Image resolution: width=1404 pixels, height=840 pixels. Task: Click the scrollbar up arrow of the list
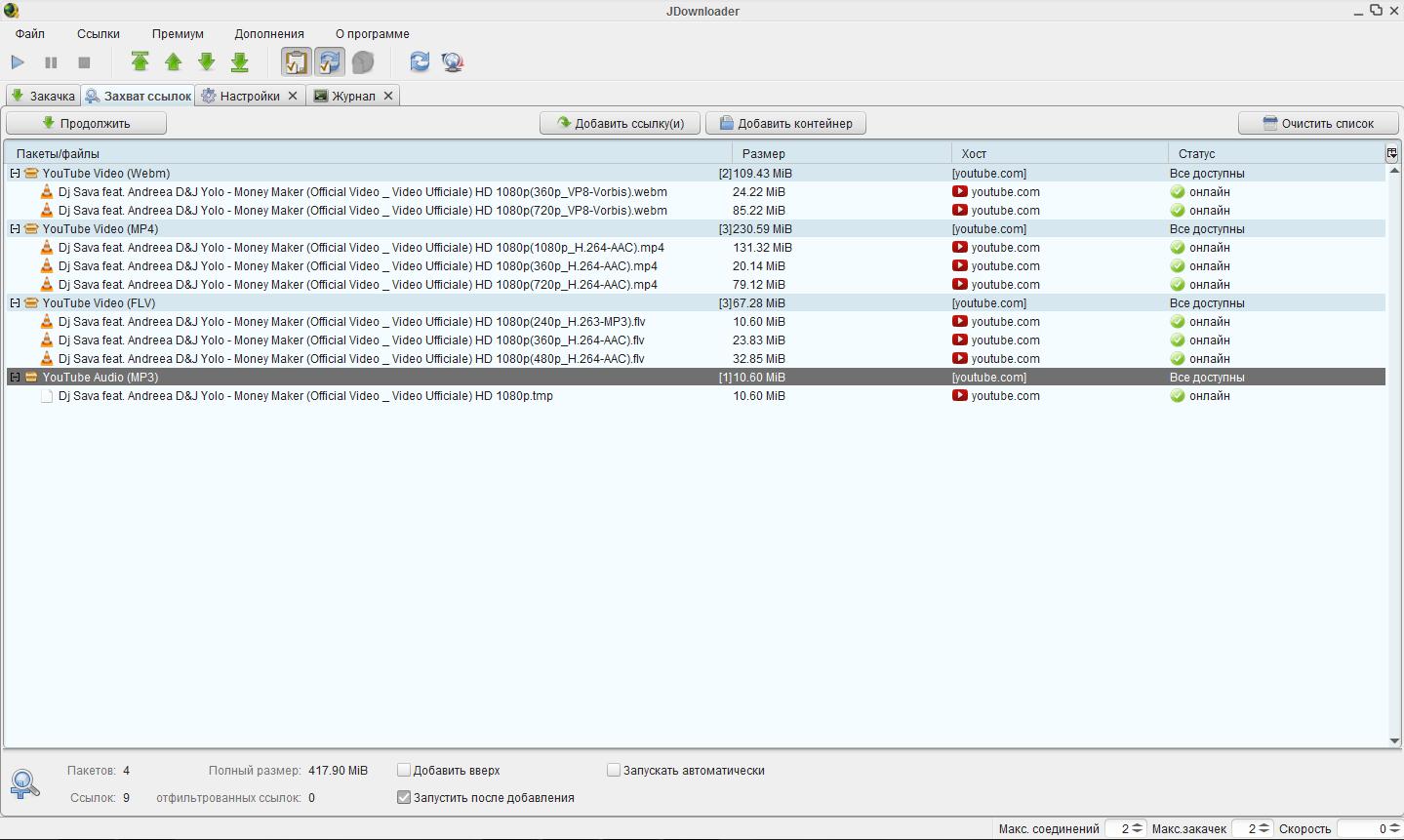(x=1394, y=171)
